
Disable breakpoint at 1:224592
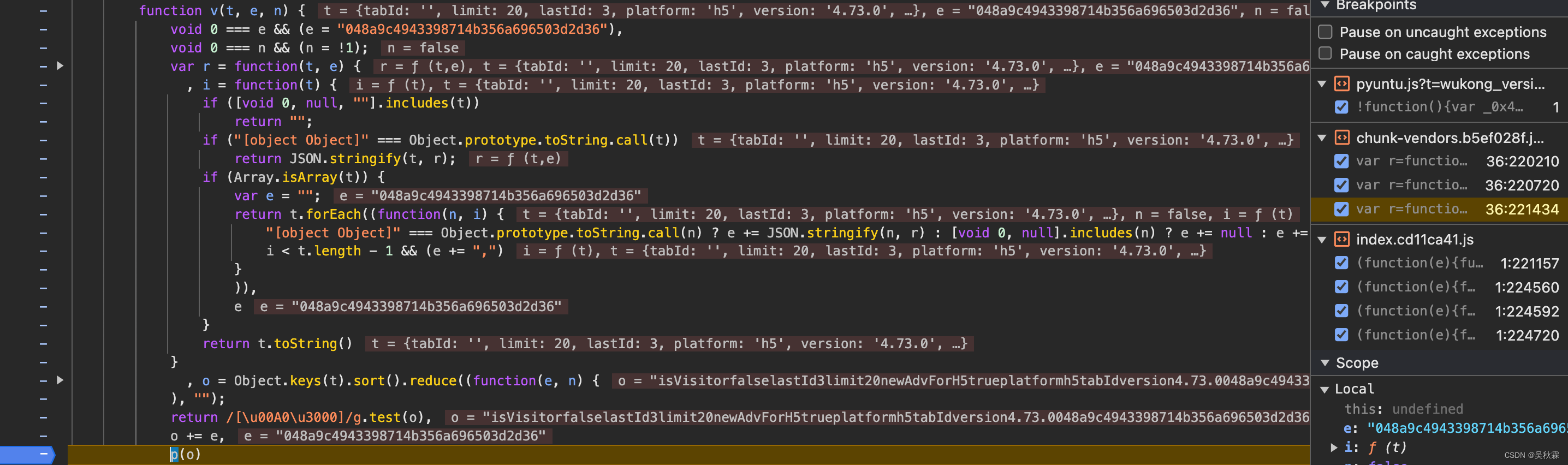pyautogui.click(x=1341, y=311)
